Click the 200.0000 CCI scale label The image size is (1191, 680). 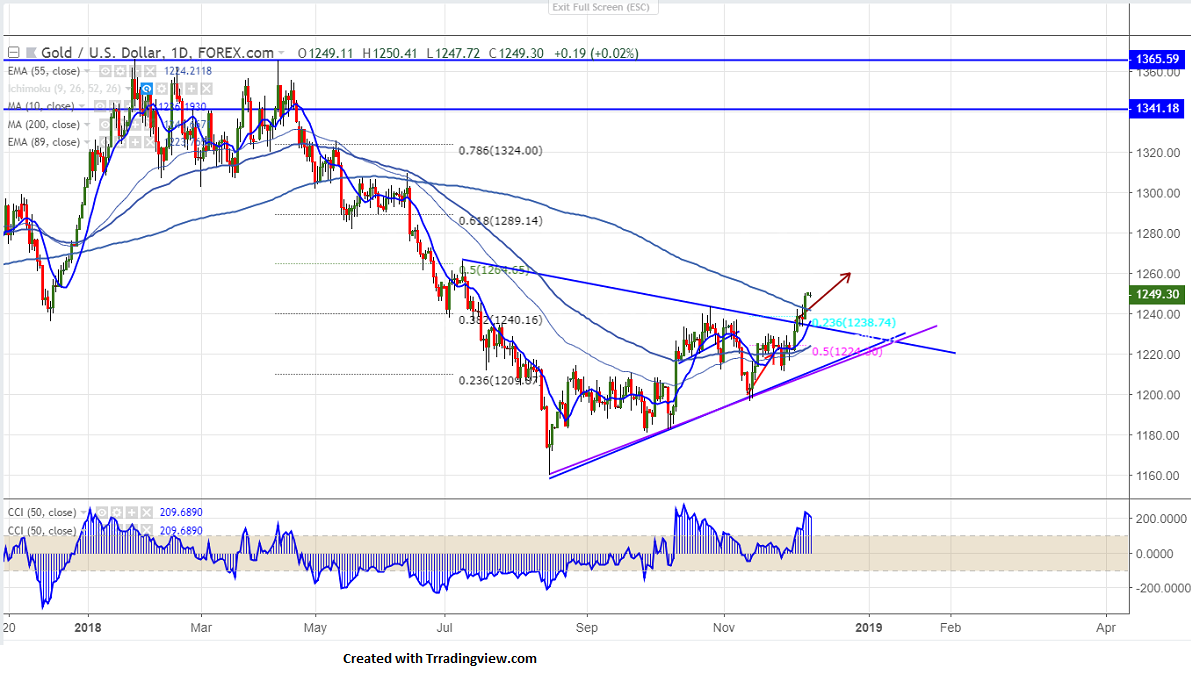pyautogui.click(x=1161, y=518)
